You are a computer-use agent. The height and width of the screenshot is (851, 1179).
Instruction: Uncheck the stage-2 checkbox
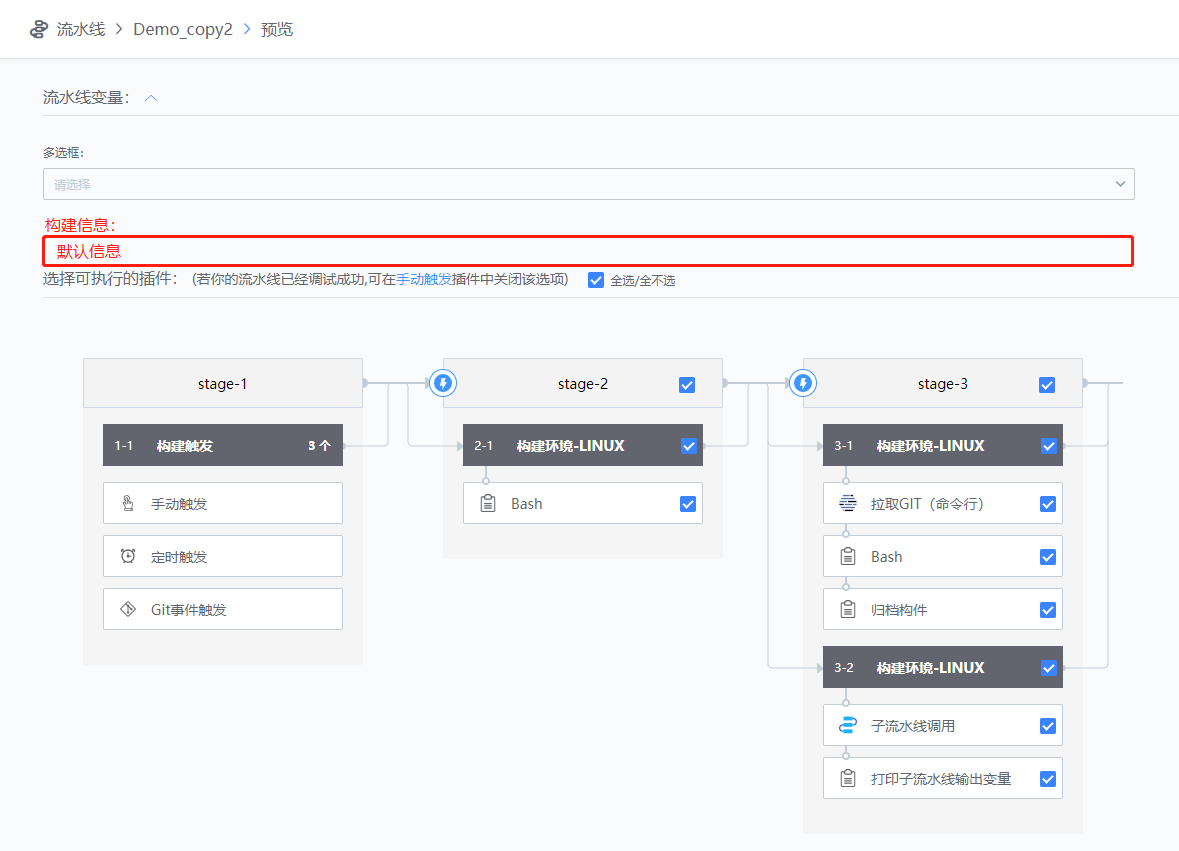[x=686, y=385]
